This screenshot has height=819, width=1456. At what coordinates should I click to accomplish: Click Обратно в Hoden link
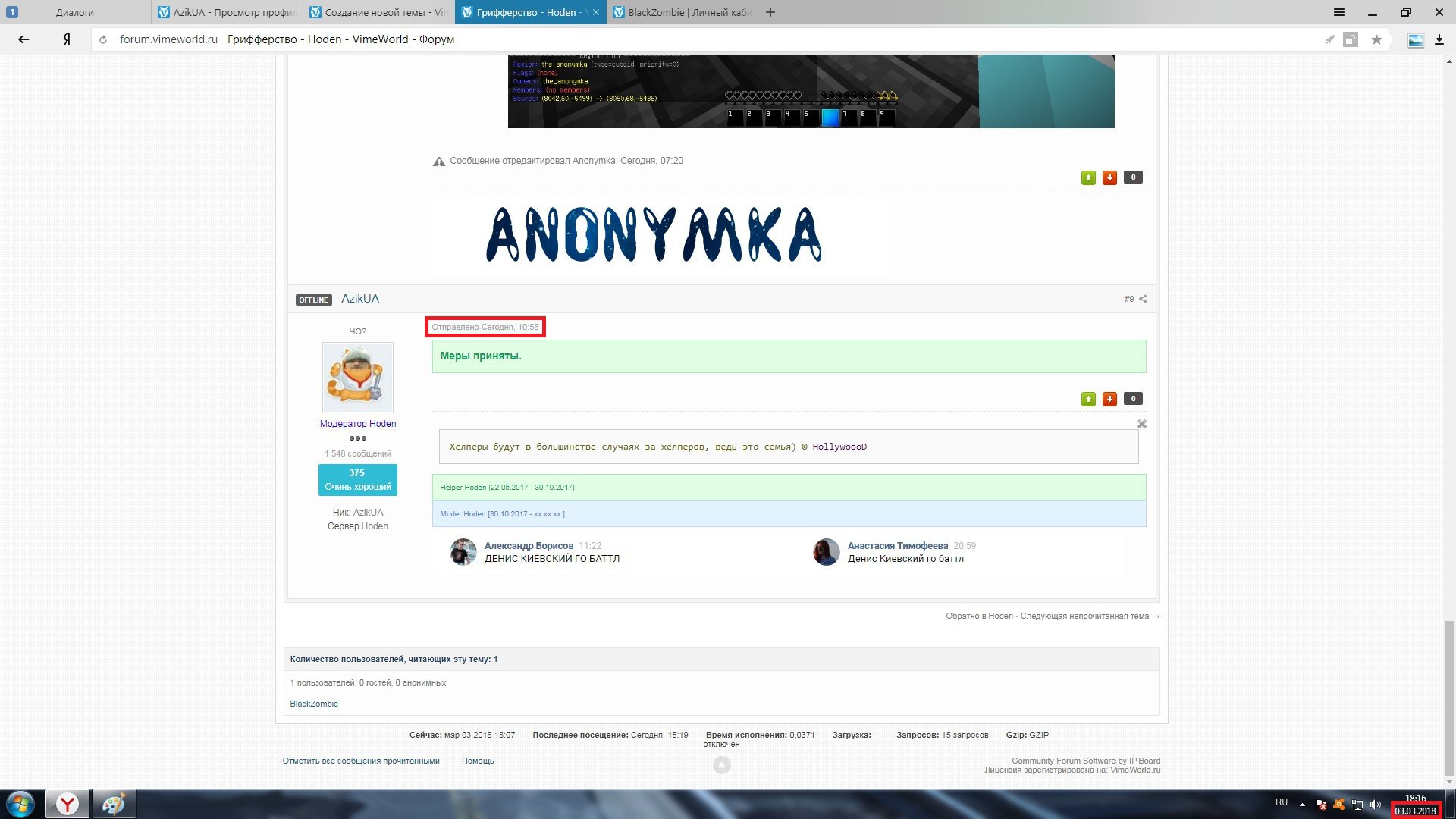tap(979, 616)
